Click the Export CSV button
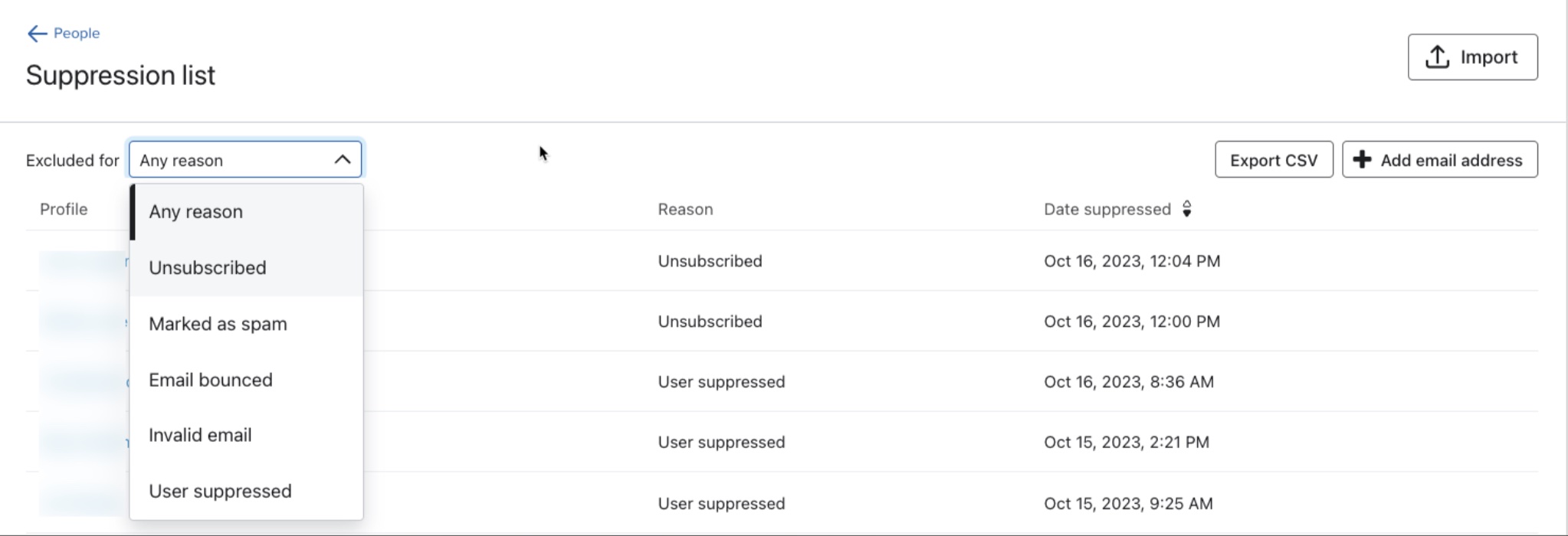Screen dimensions: 1568x536 (1273, 159)
